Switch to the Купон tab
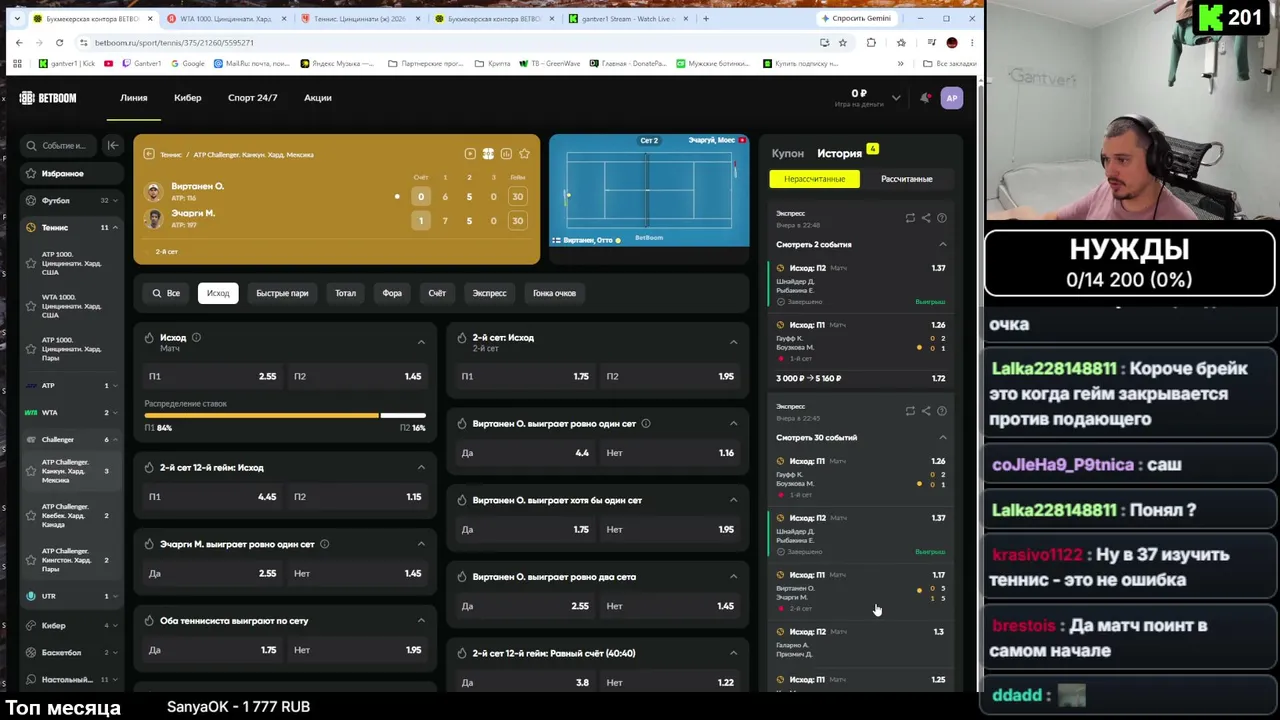 click(787, 154)
